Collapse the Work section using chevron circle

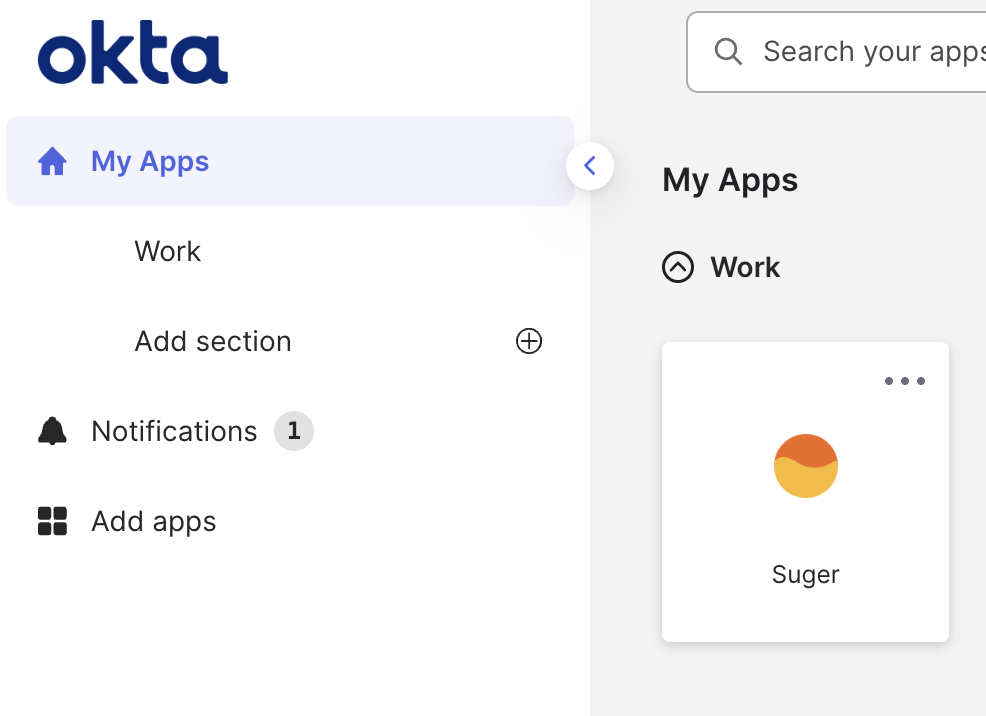point(678,267)
